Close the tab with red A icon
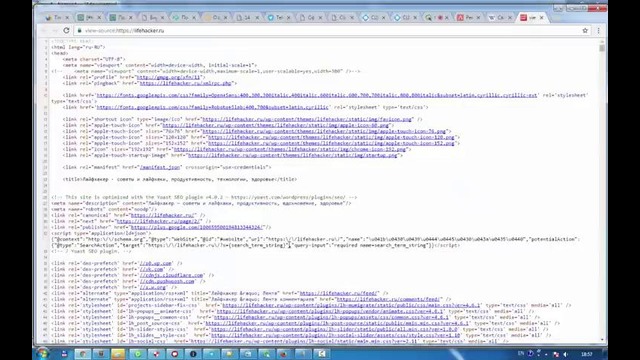640x360 pixels. pyautogui.click(x=478, y=18)
